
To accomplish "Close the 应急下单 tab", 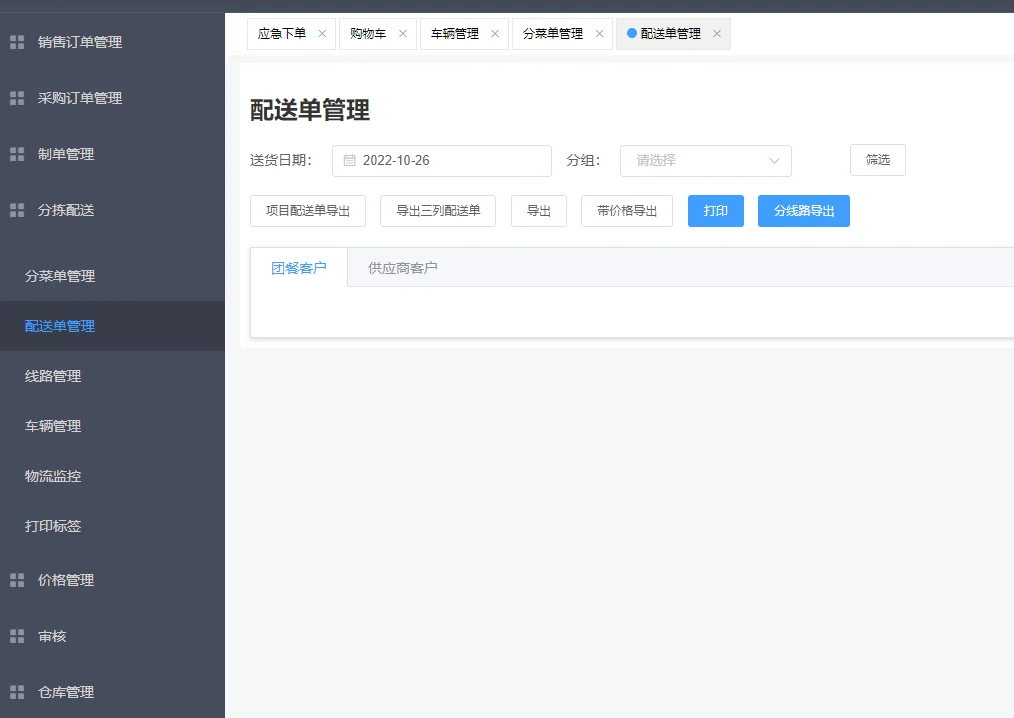I will [322, 33].
